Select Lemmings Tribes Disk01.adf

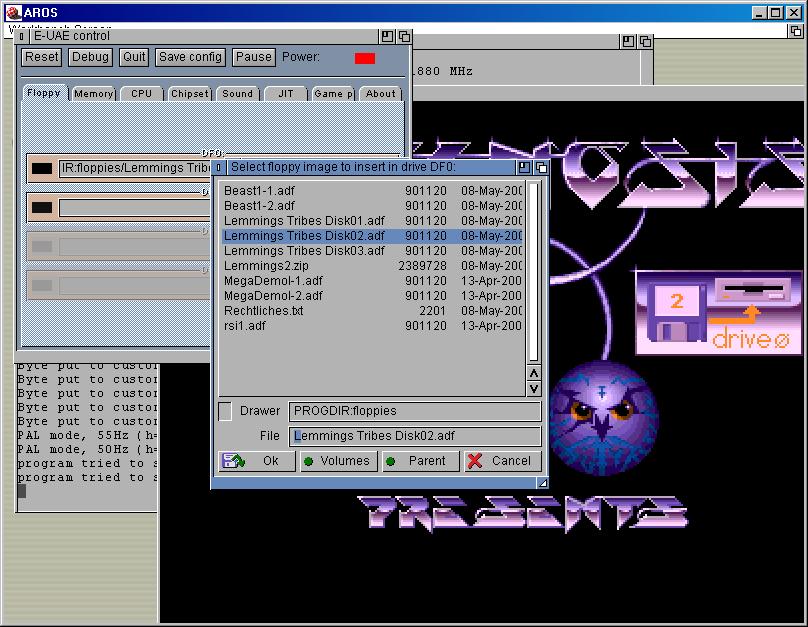[372, 221]
